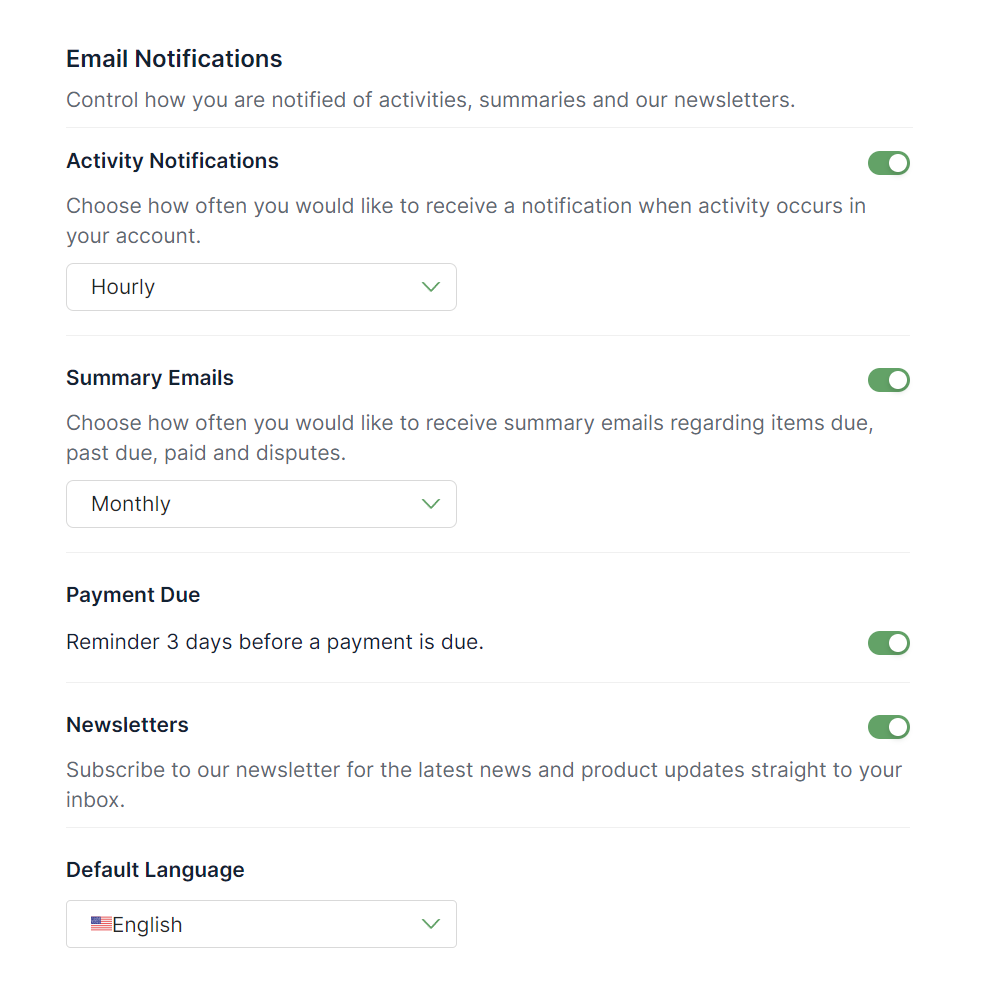This screenshot has width=982, height=984.
Task: Click the Newsletters section heading
Action: (127, 725)
